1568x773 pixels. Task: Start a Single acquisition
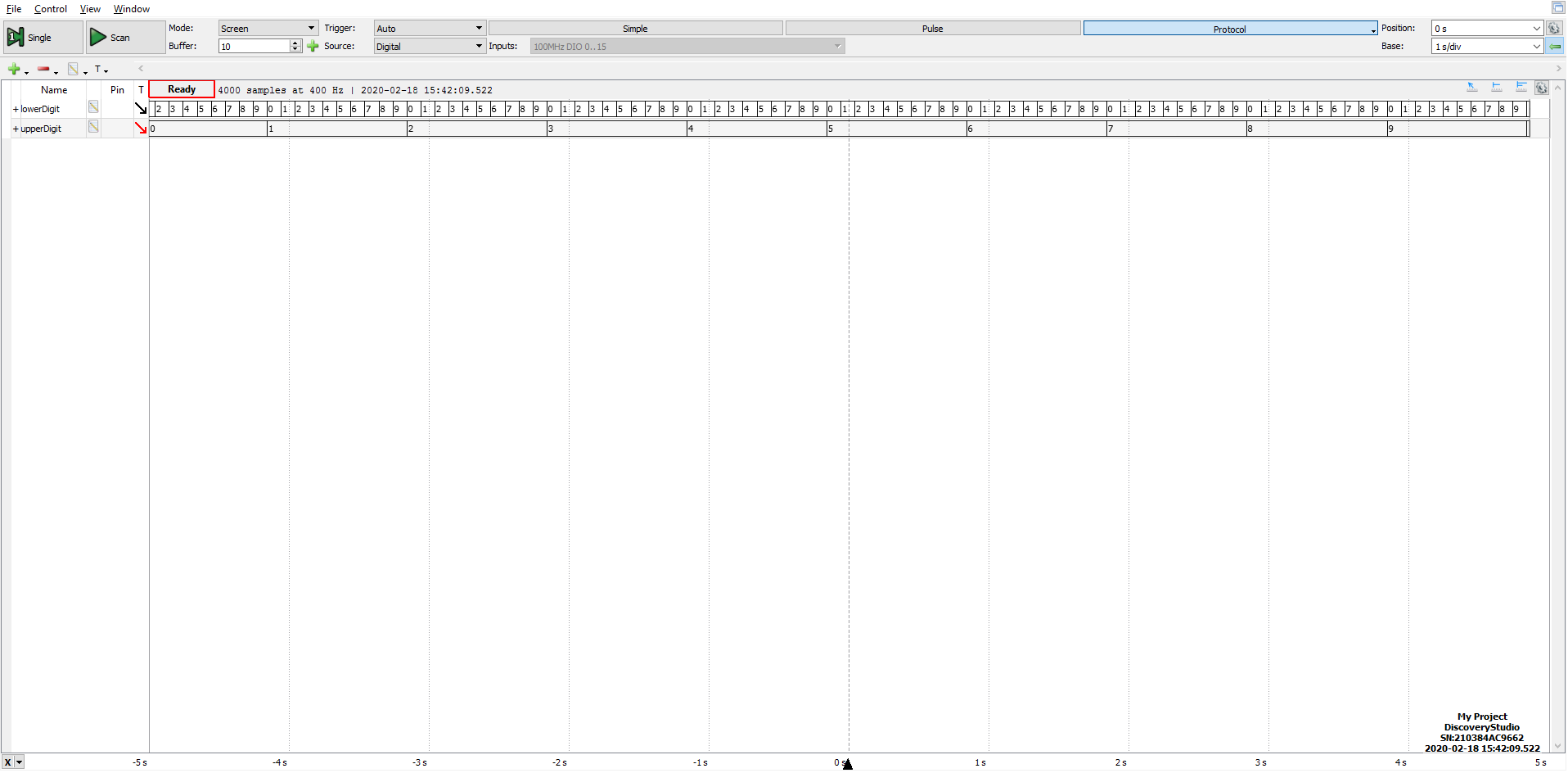point(43,38)
